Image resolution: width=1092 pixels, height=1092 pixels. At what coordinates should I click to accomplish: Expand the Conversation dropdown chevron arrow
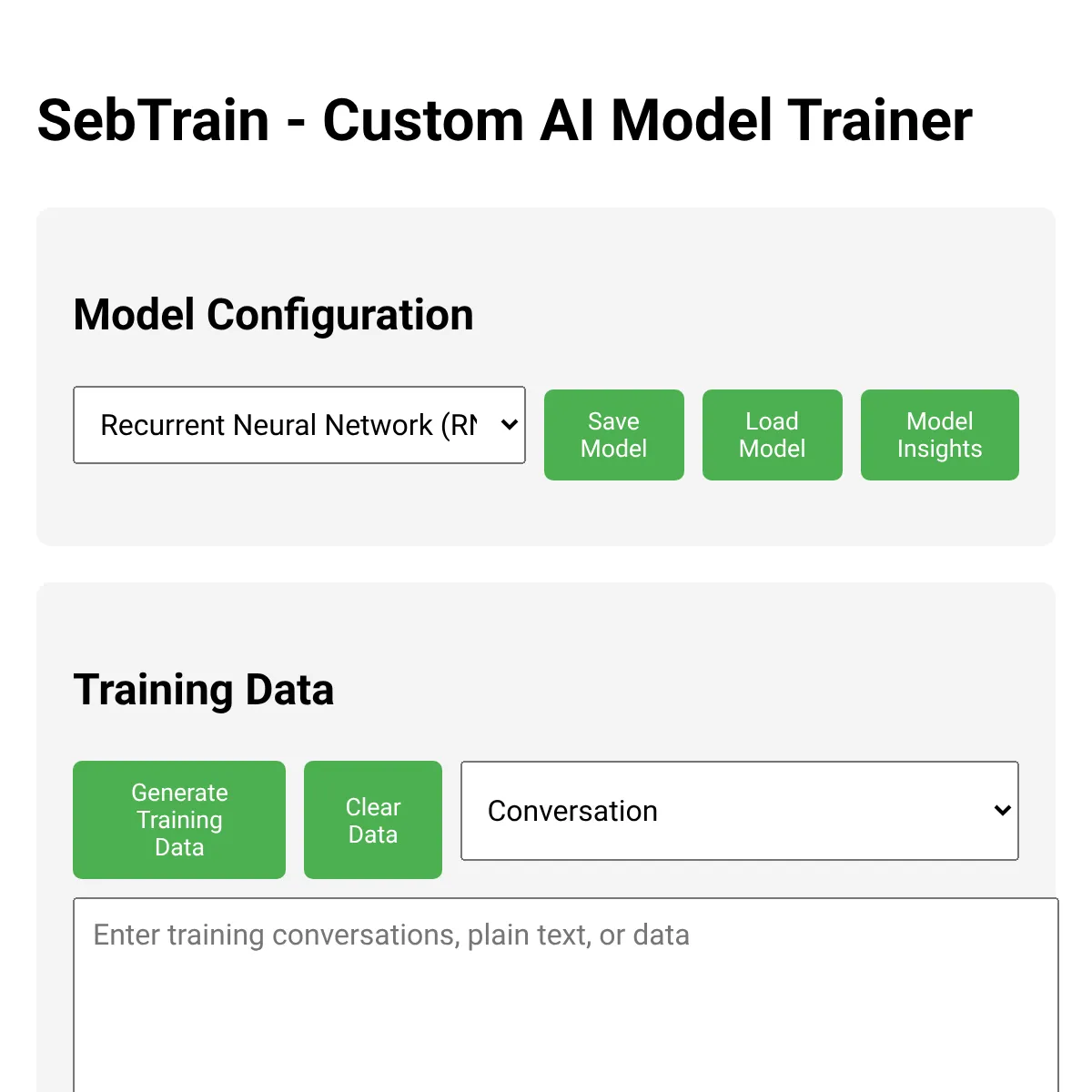[1003, 811]
